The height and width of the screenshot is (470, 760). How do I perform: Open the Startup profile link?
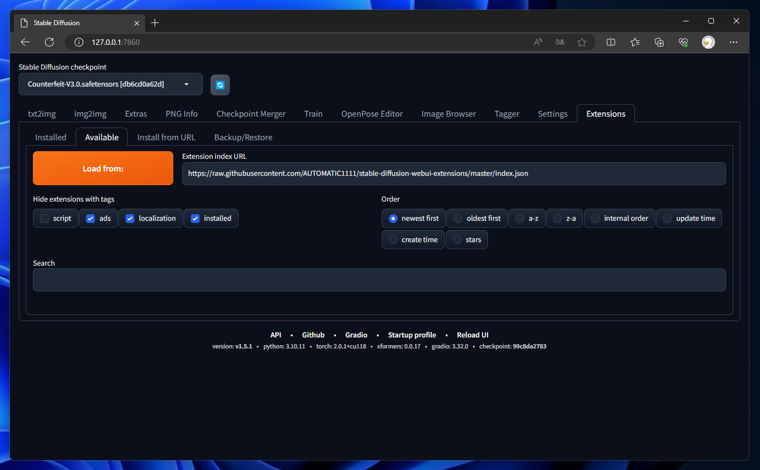tap(412, 335)
